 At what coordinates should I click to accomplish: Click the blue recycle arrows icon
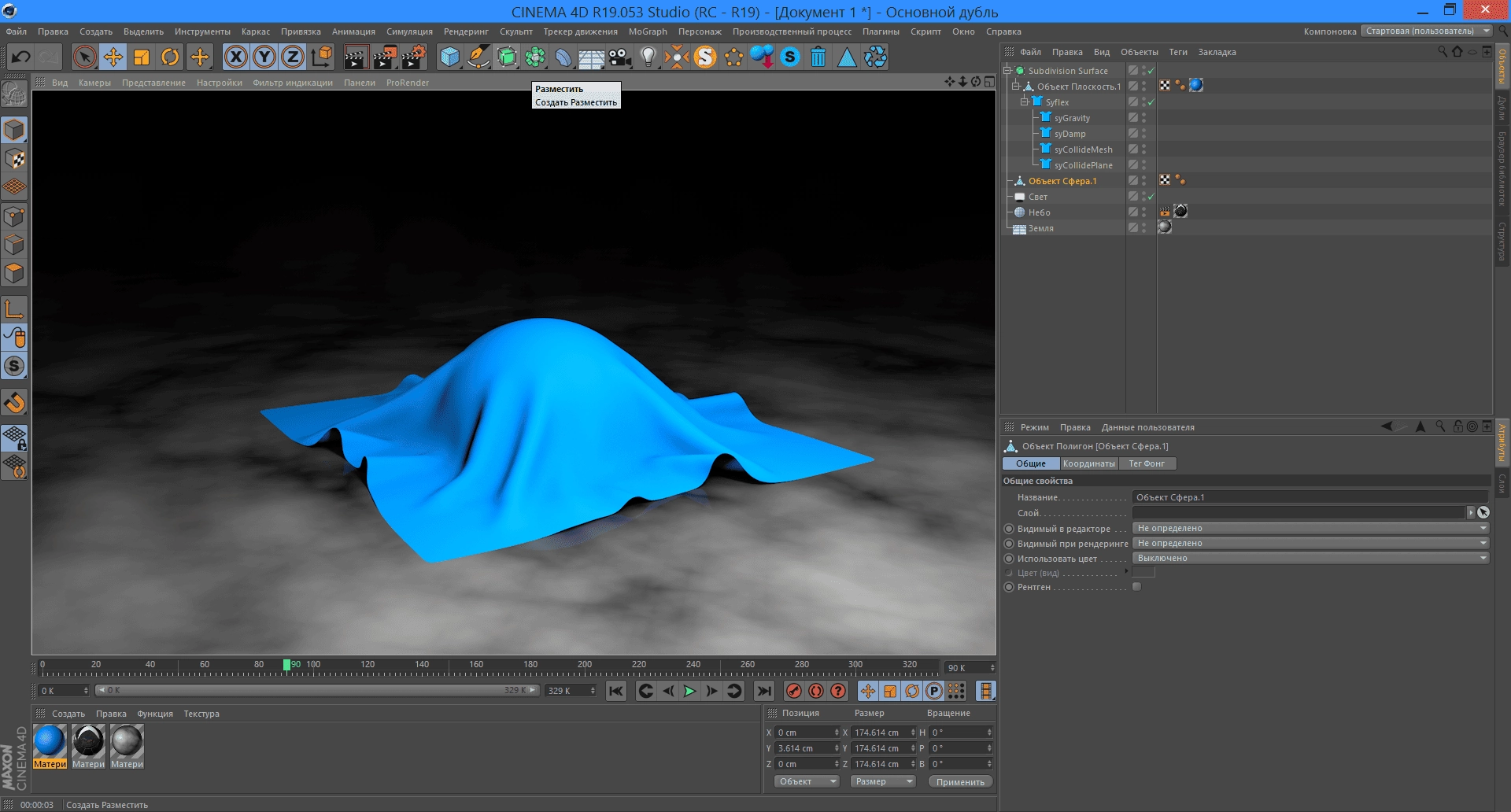point(875,57)
